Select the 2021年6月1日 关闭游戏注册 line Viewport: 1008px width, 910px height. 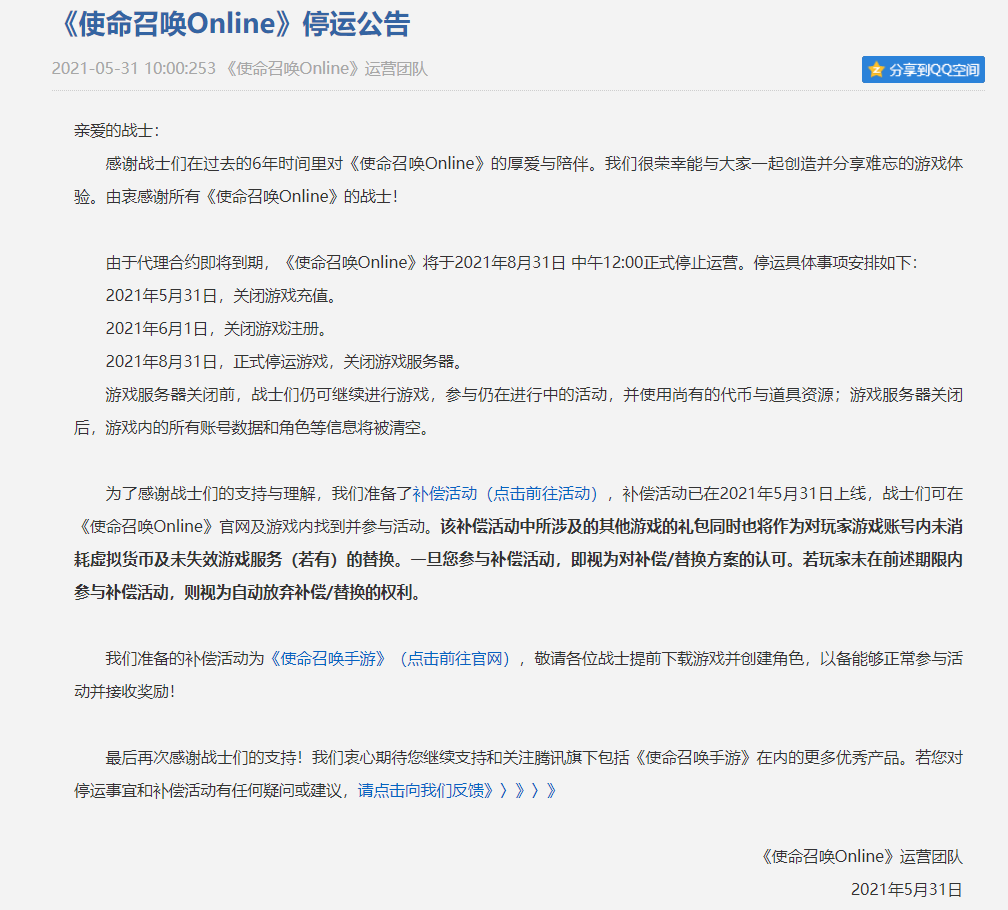(216, 328)
